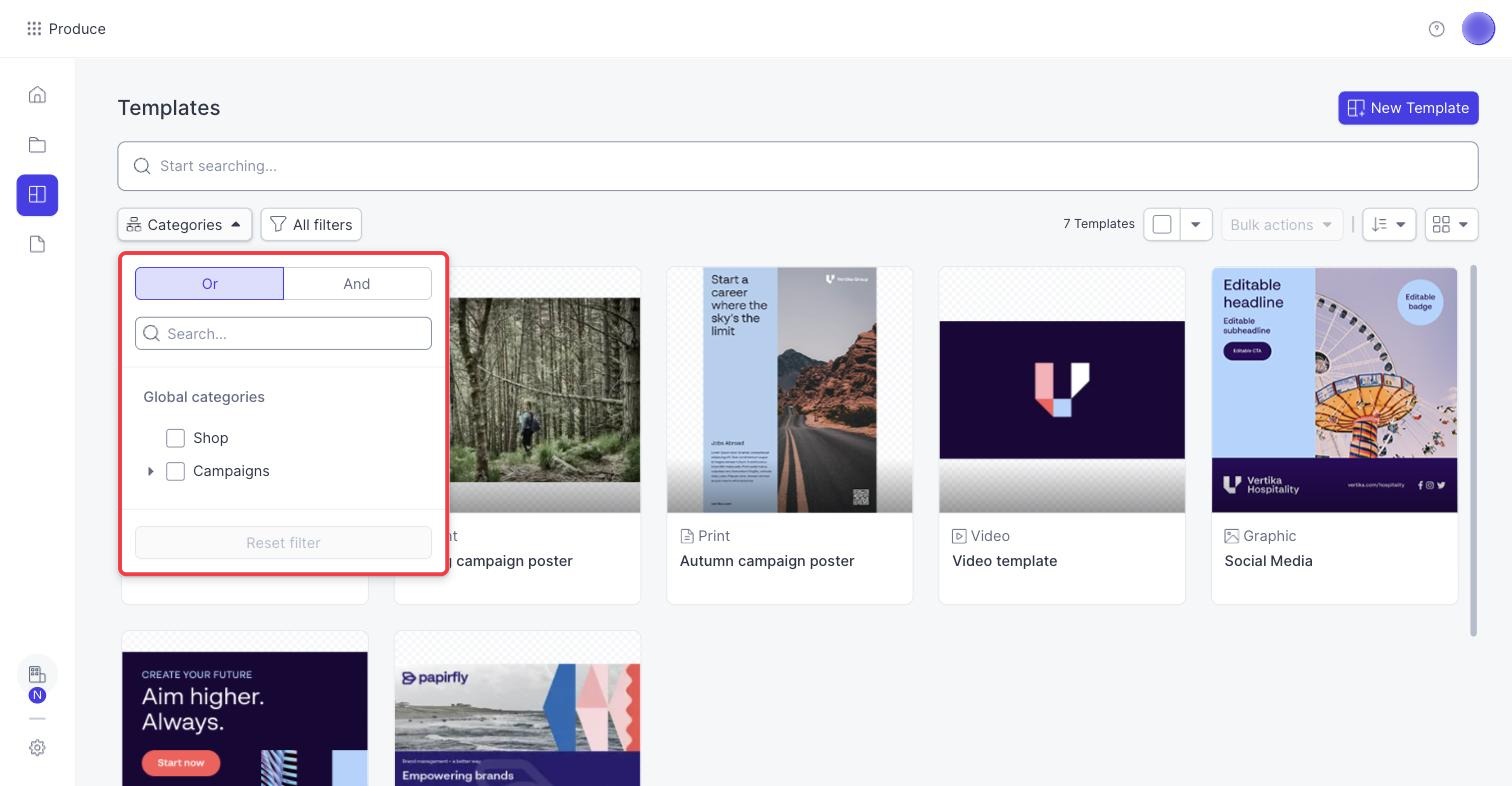
Task: Open settings gear in sidebar
Action: click(x=37, y=748)
